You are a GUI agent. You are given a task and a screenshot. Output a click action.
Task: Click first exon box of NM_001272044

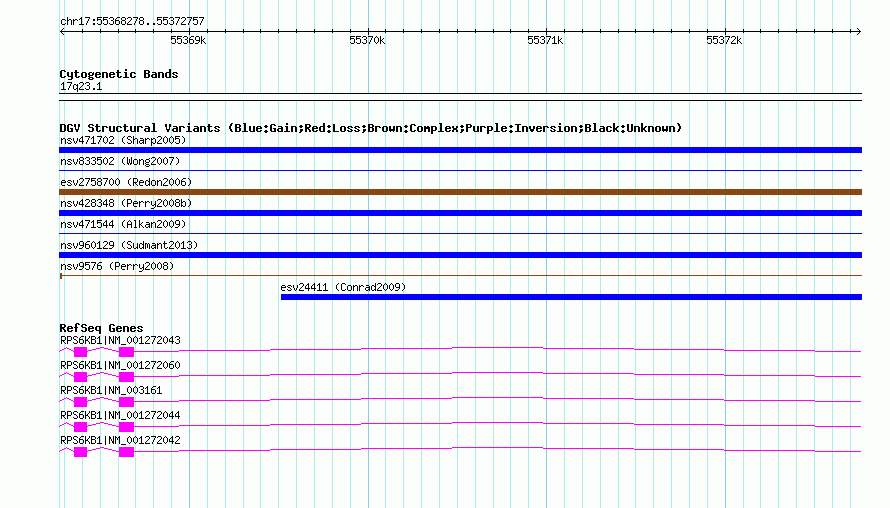[x=81, y=427]
